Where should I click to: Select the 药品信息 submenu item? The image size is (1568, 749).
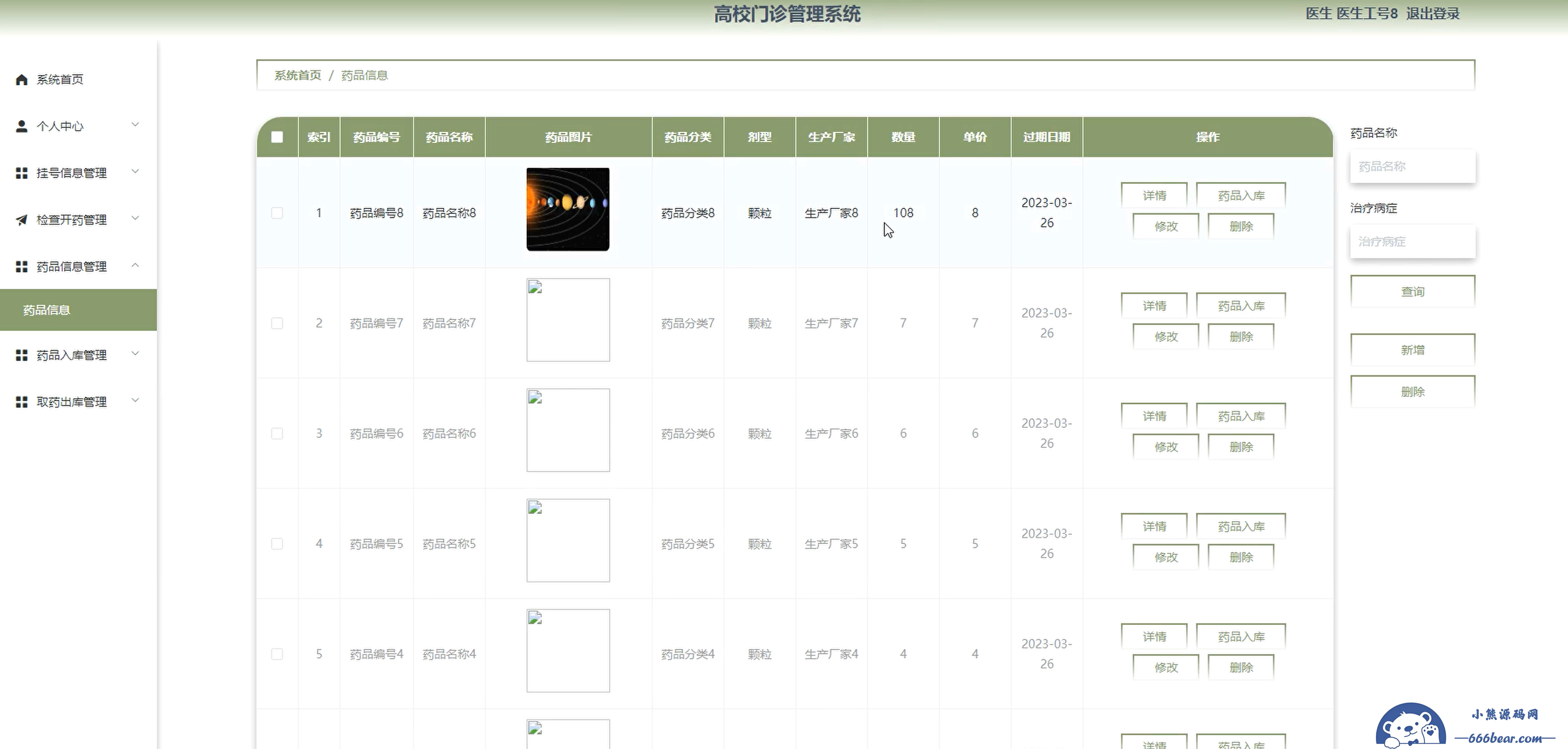[79, 310]
